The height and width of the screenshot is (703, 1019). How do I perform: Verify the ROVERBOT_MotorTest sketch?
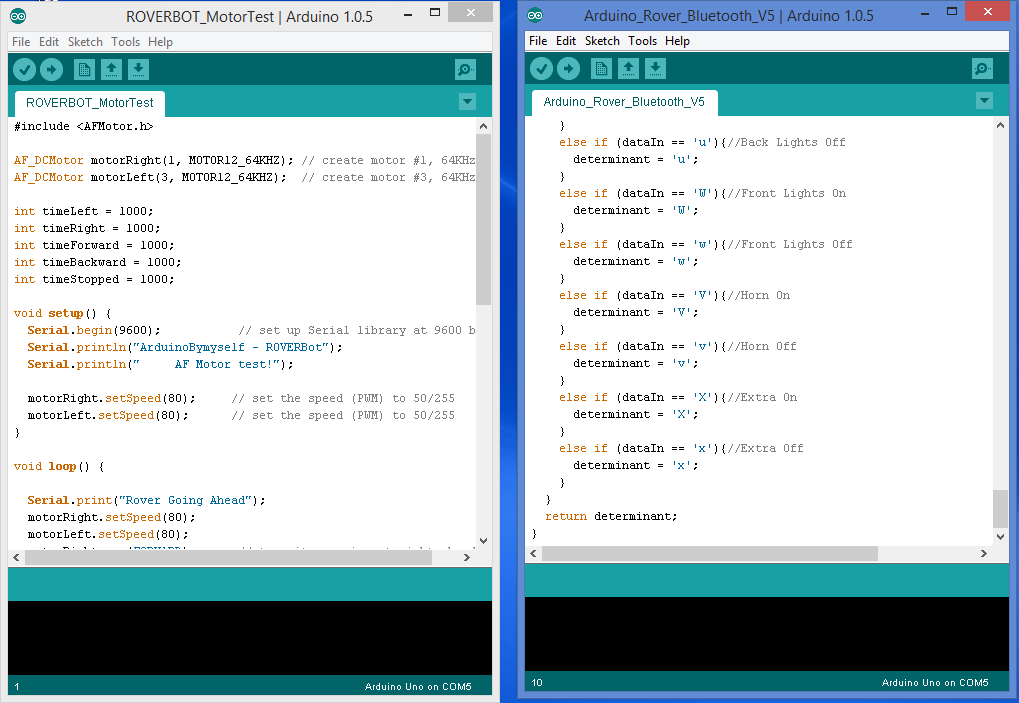click(x=24, y=69)
